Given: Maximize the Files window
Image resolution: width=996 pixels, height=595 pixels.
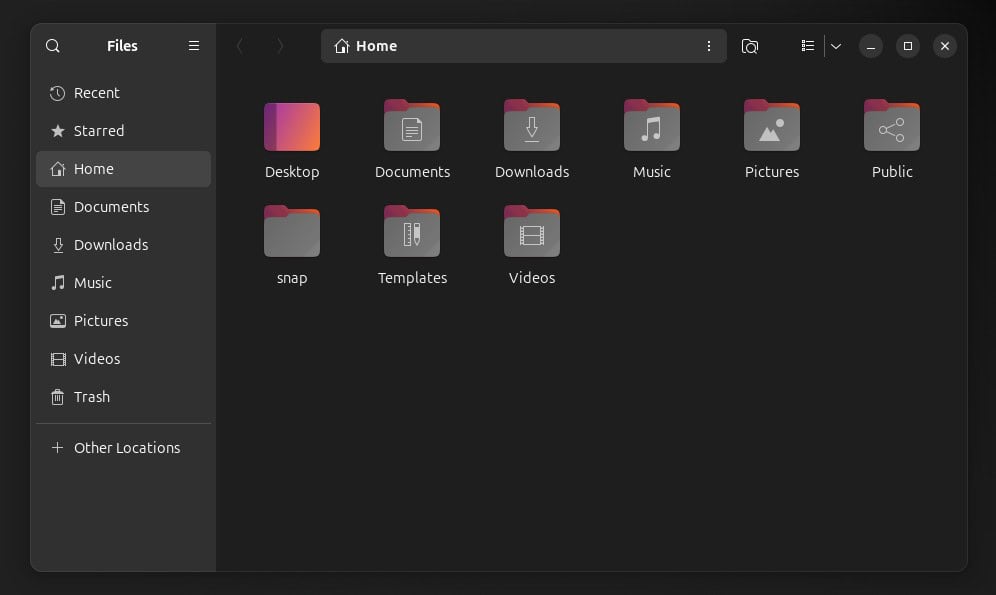Looking at the screenshot, I should tap(908, 46).
